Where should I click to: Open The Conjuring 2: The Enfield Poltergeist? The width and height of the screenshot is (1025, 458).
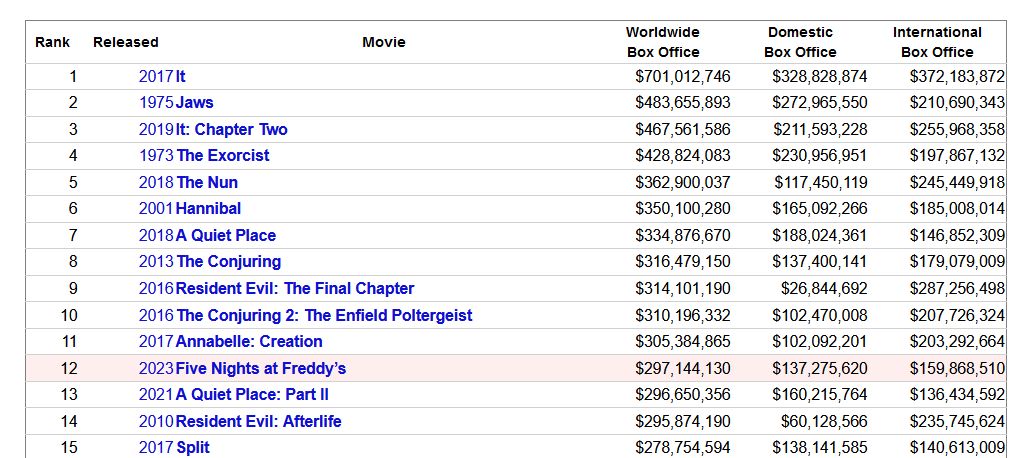click(x=324, y=315)
